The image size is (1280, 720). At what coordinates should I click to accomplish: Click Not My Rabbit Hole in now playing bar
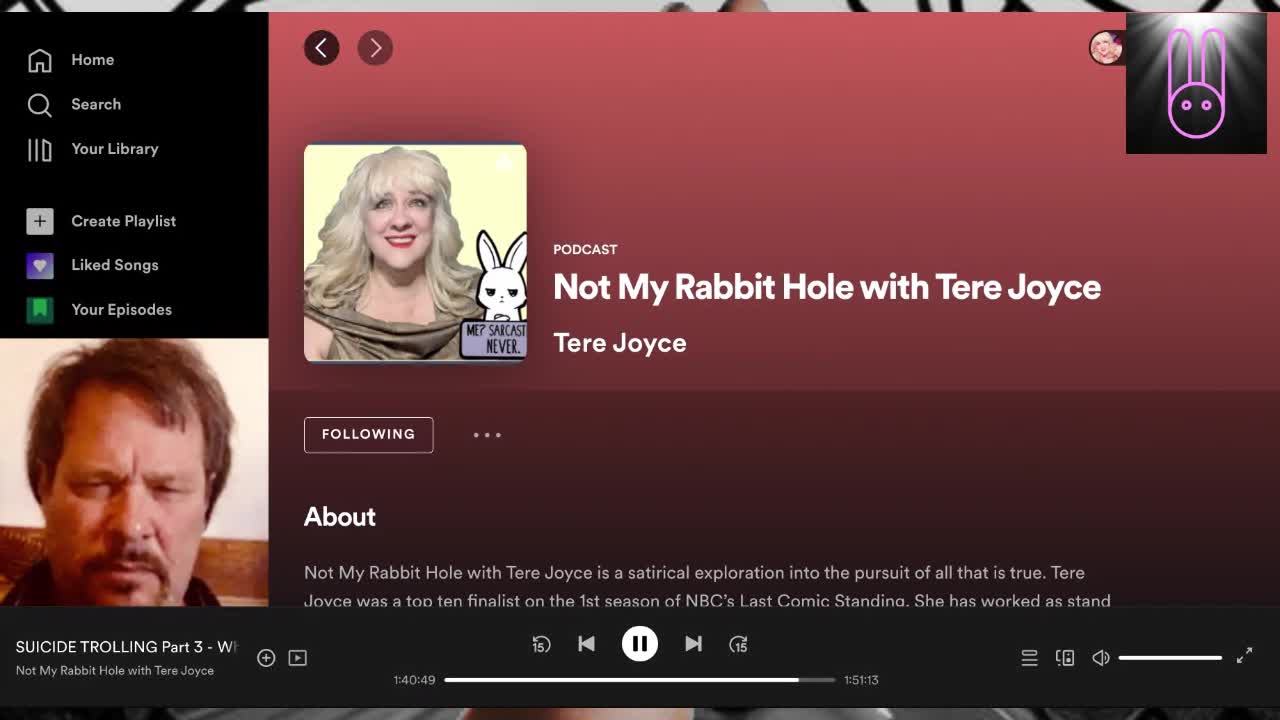coord(115,671)
